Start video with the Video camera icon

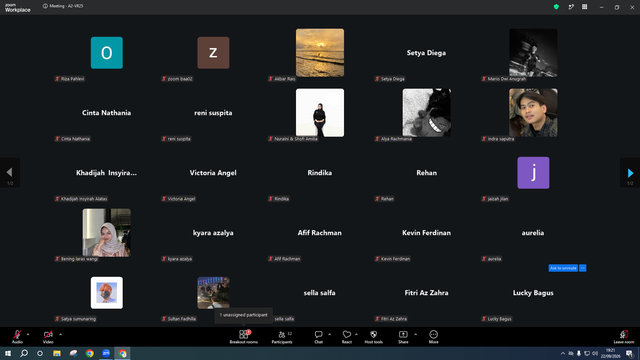pos(48,335)
